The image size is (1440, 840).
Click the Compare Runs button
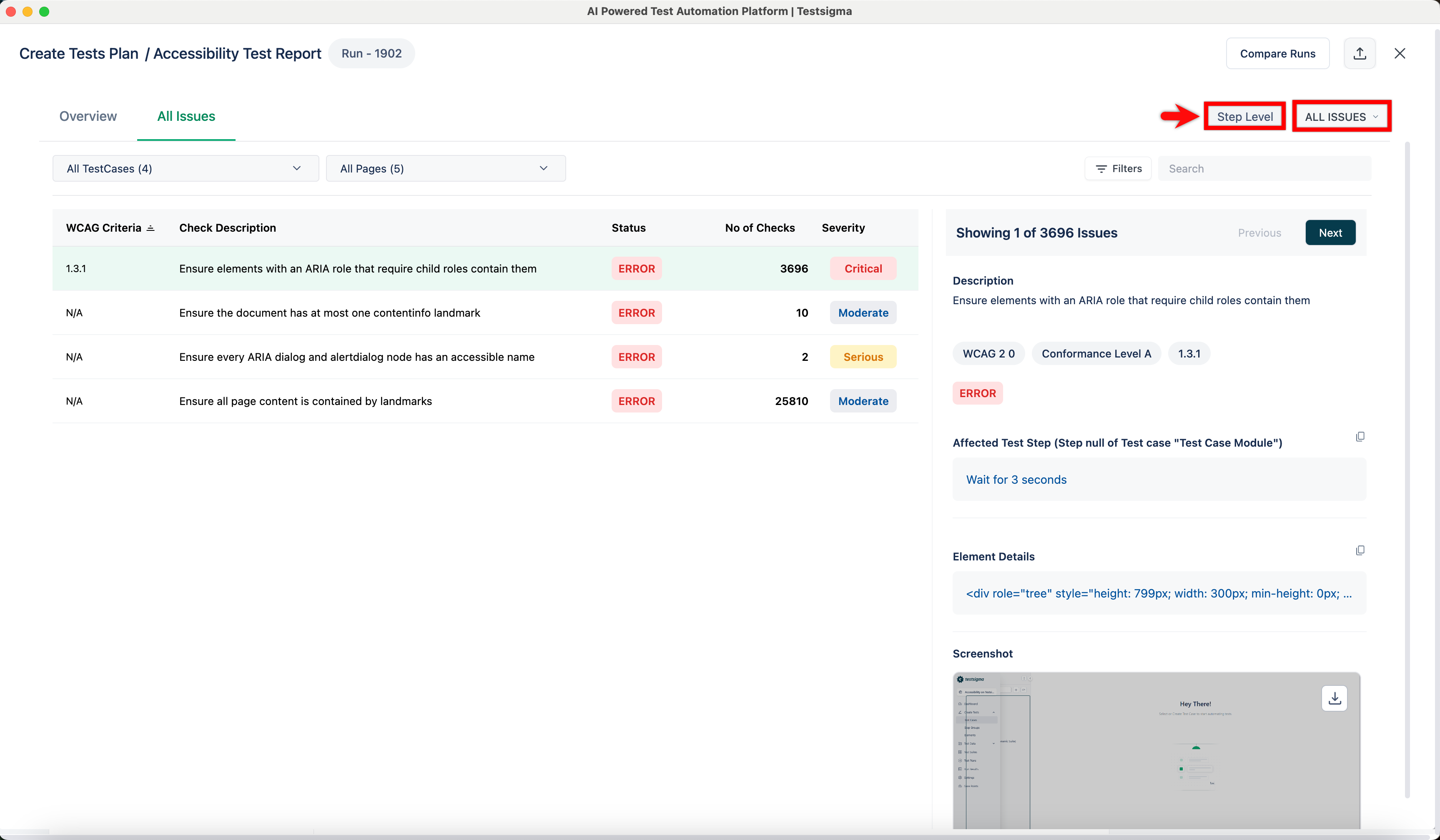pos(1278,53)
